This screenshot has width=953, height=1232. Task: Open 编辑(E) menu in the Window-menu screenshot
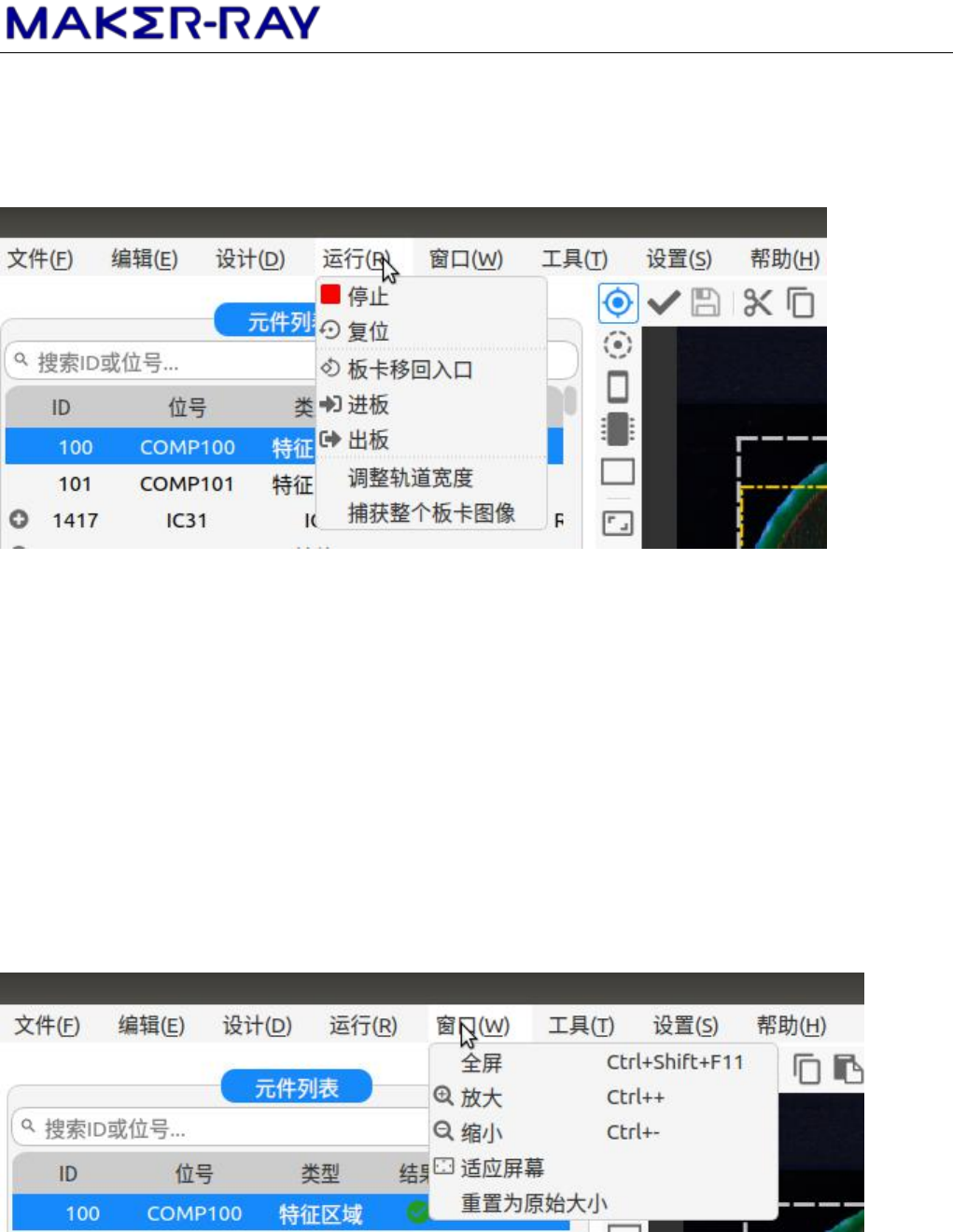tap(151, 1026)
